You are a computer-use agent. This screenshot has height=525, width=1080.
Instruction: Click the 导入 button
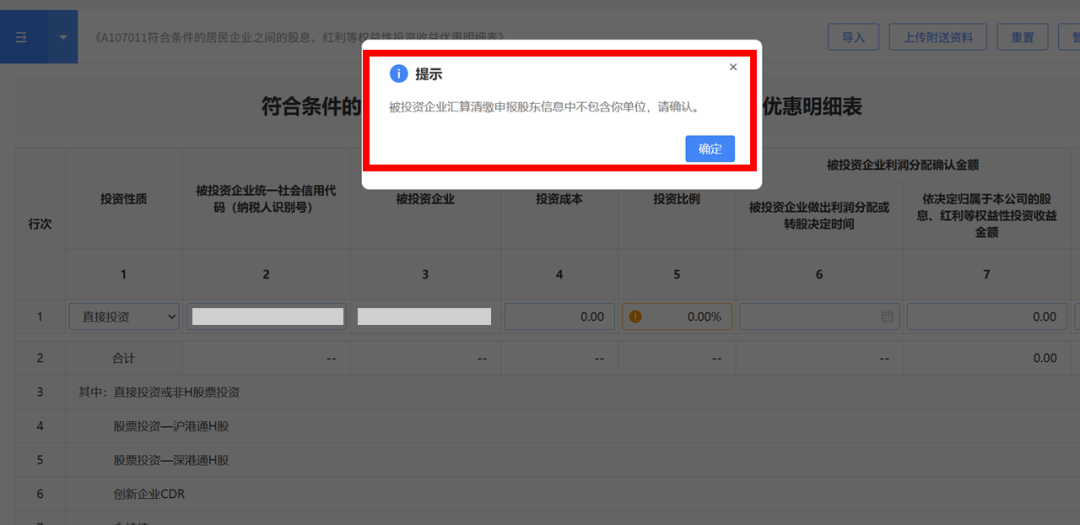click(853, 37)
